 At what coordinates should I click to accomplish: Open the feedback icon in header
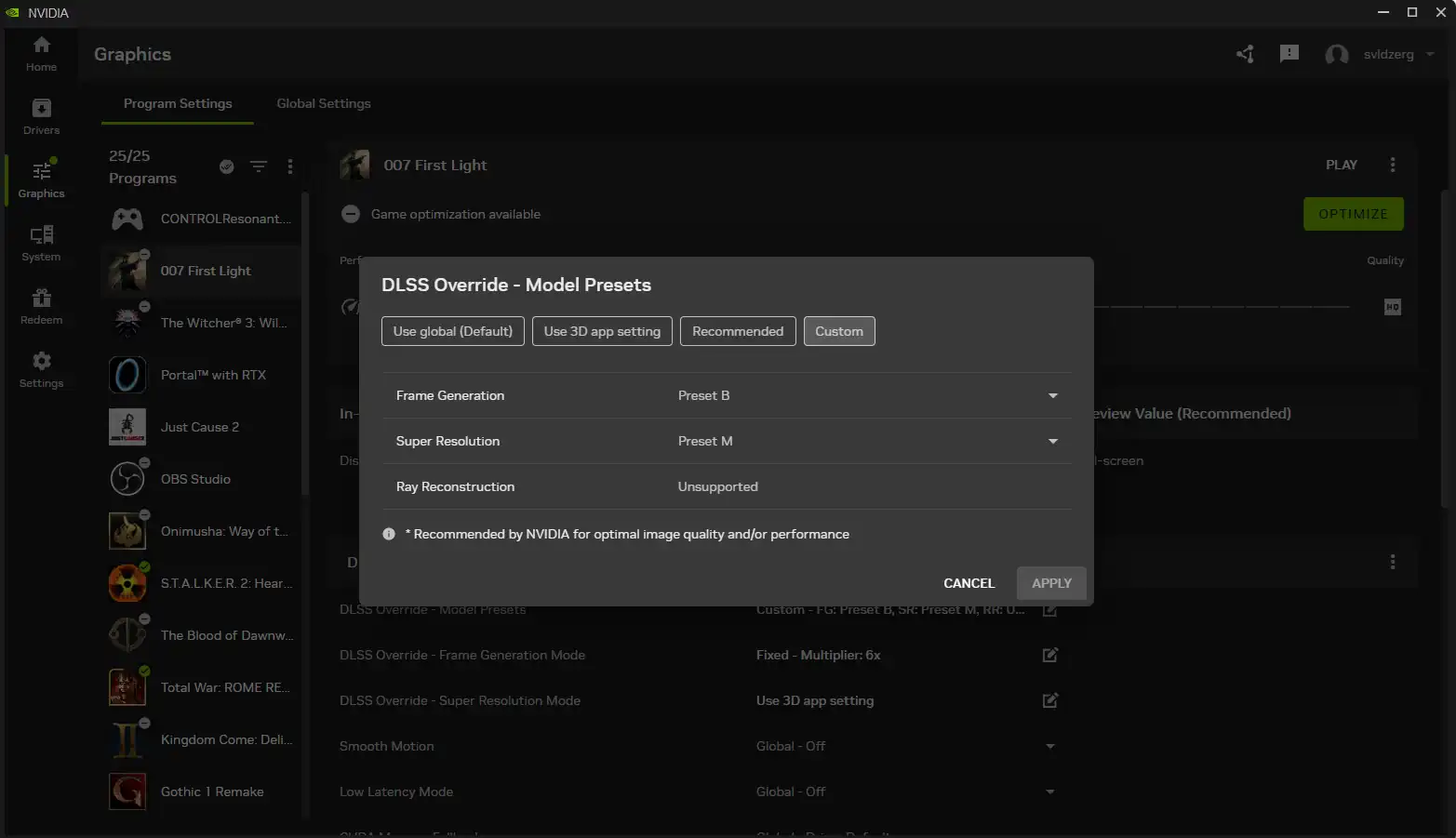pyautogui.click(x=1289, y=54)
